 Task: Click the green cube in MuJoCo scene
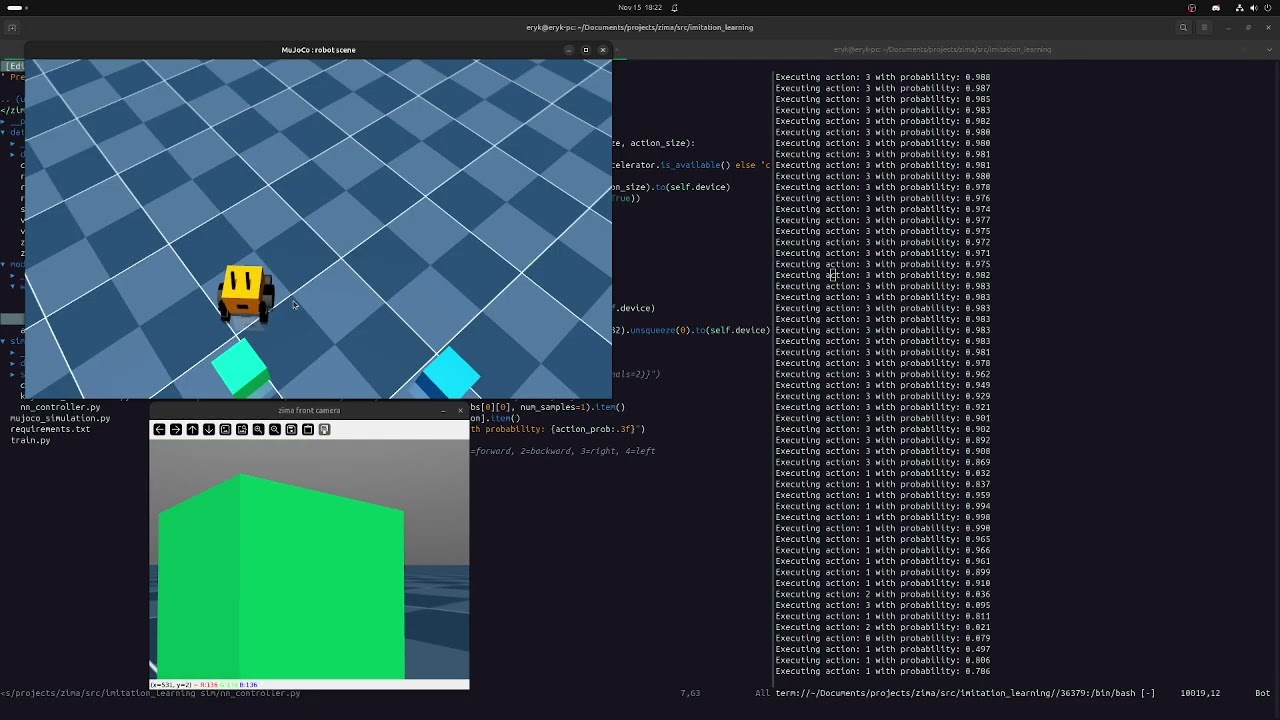(242, 368)
